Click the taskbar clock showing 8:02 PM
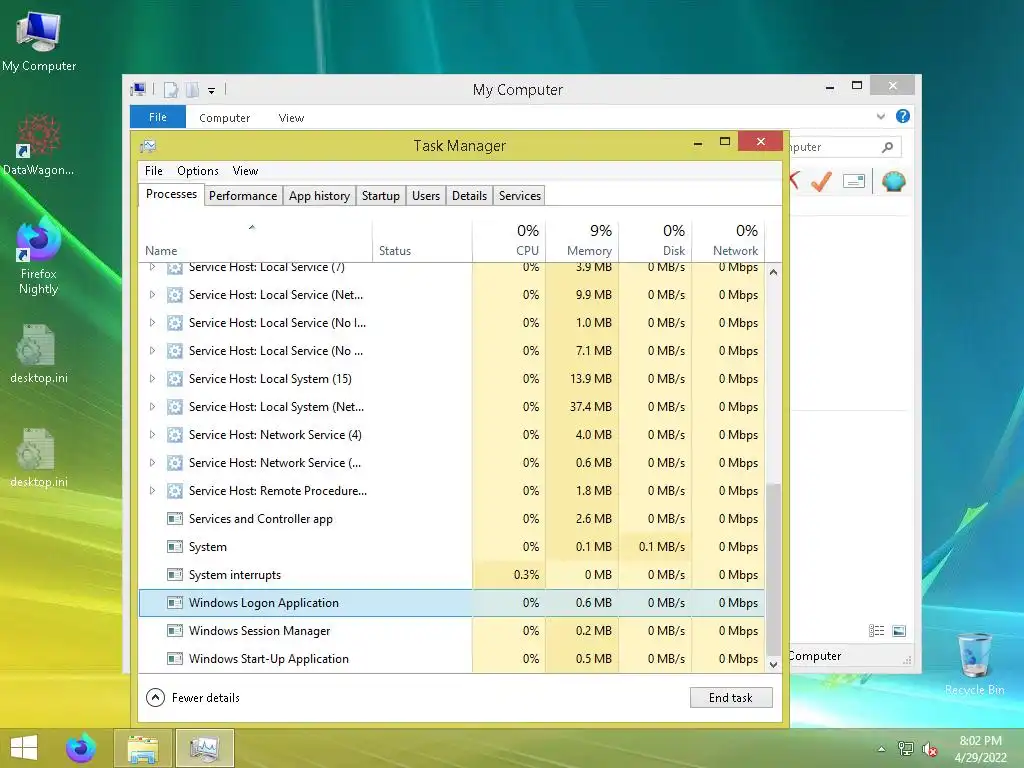1024x768 pixels. click(x=980, y=749)
